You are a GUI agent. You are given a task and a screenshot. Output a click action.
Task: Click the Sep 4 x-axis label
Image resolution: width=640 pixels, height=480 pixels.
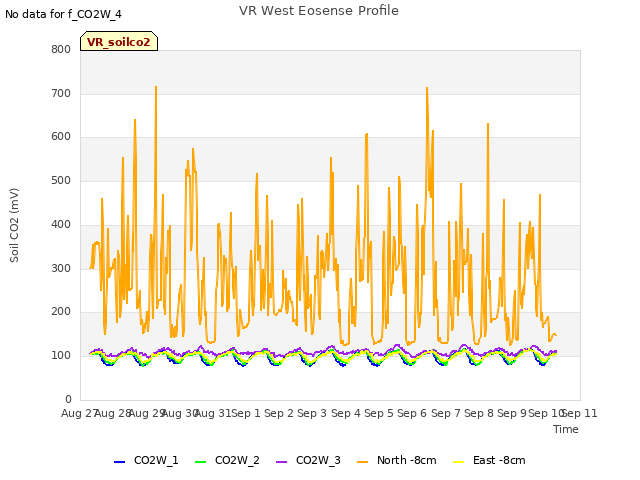[x=346, y=413]
